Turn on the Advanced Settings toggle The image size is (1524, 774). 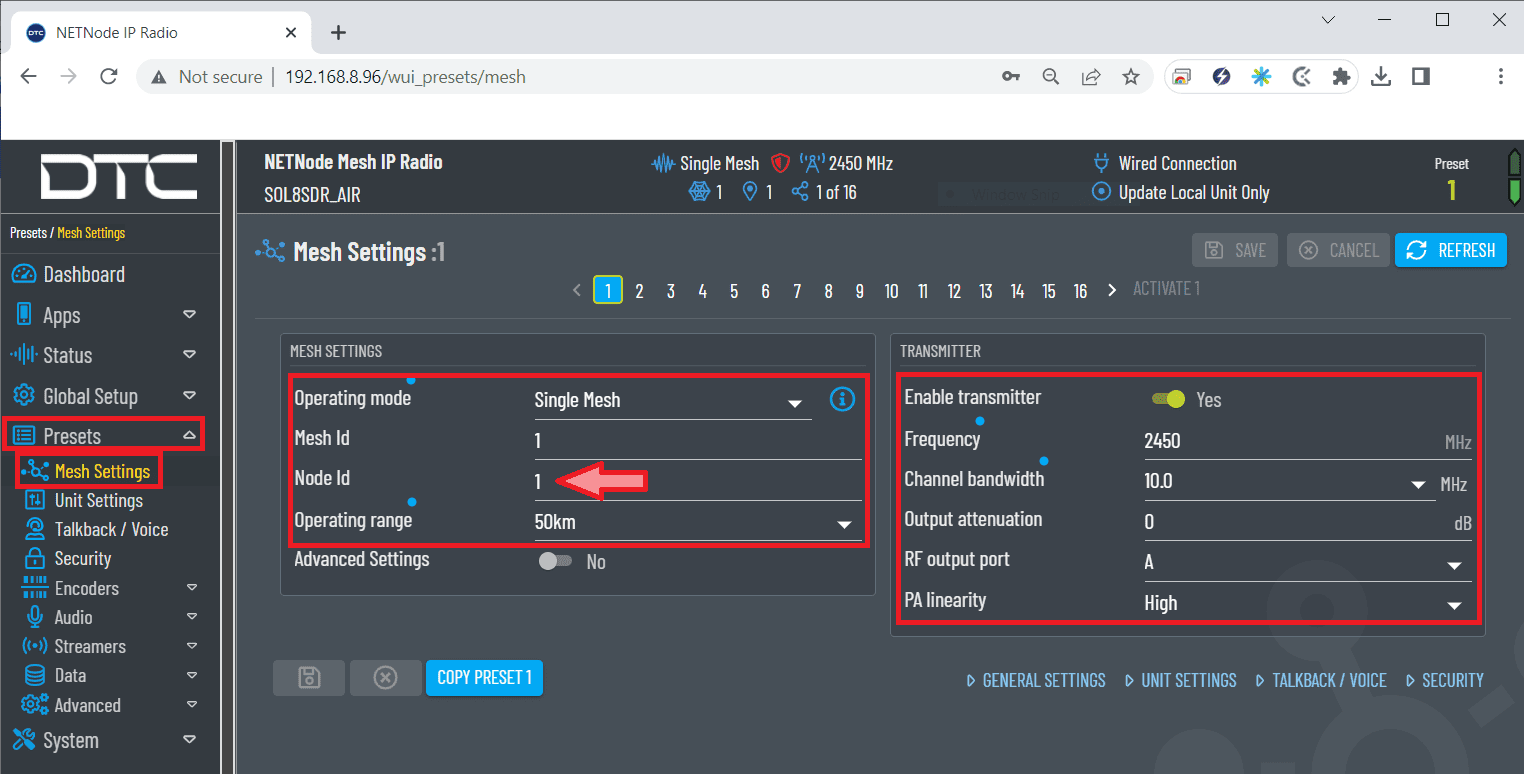tap(555, 561)
